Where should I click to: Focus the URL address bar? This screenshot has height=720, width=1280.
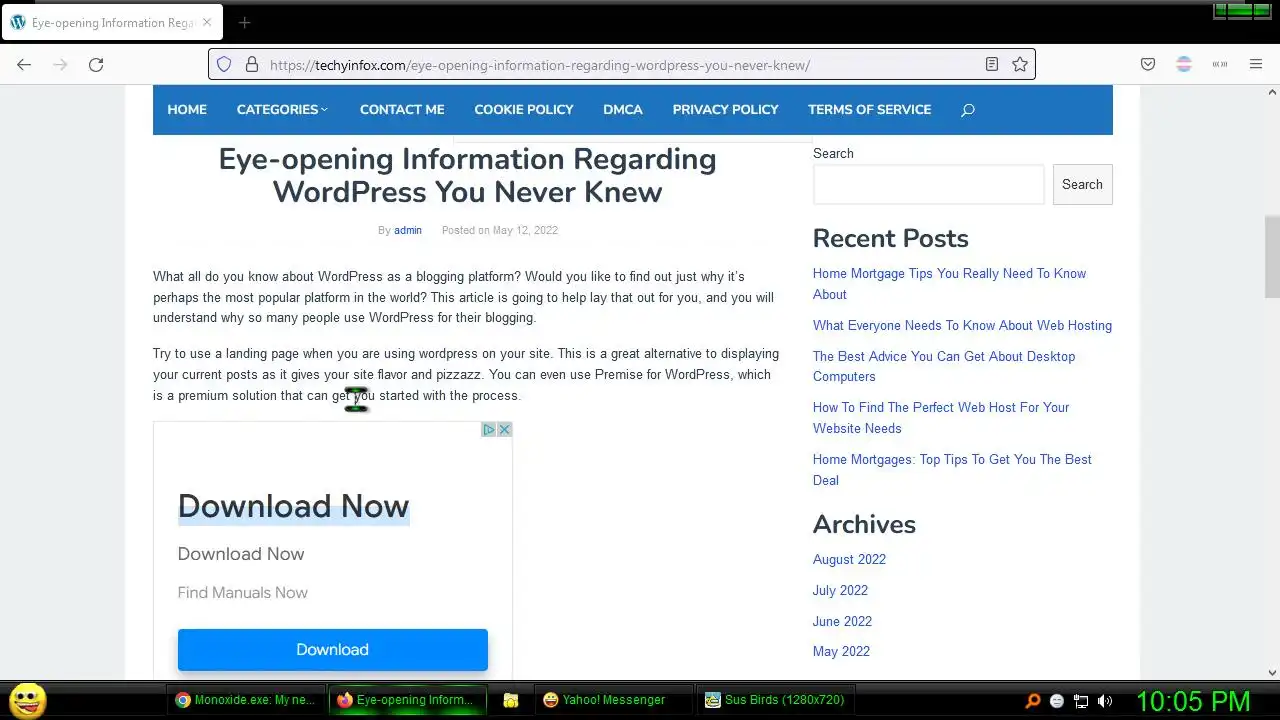pyautogui.click(x=620, y=65)
